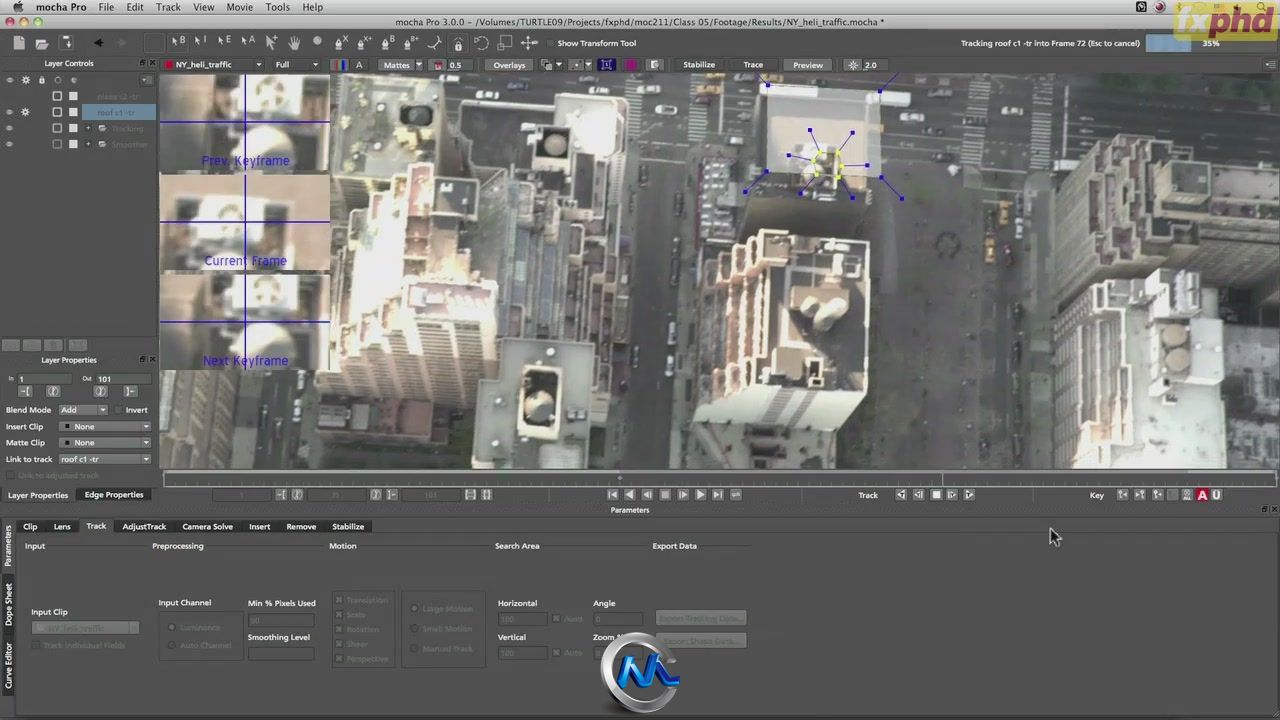Click the Stabilize button
Viewport: 1280px width, 720px height.
coord(699,65)
